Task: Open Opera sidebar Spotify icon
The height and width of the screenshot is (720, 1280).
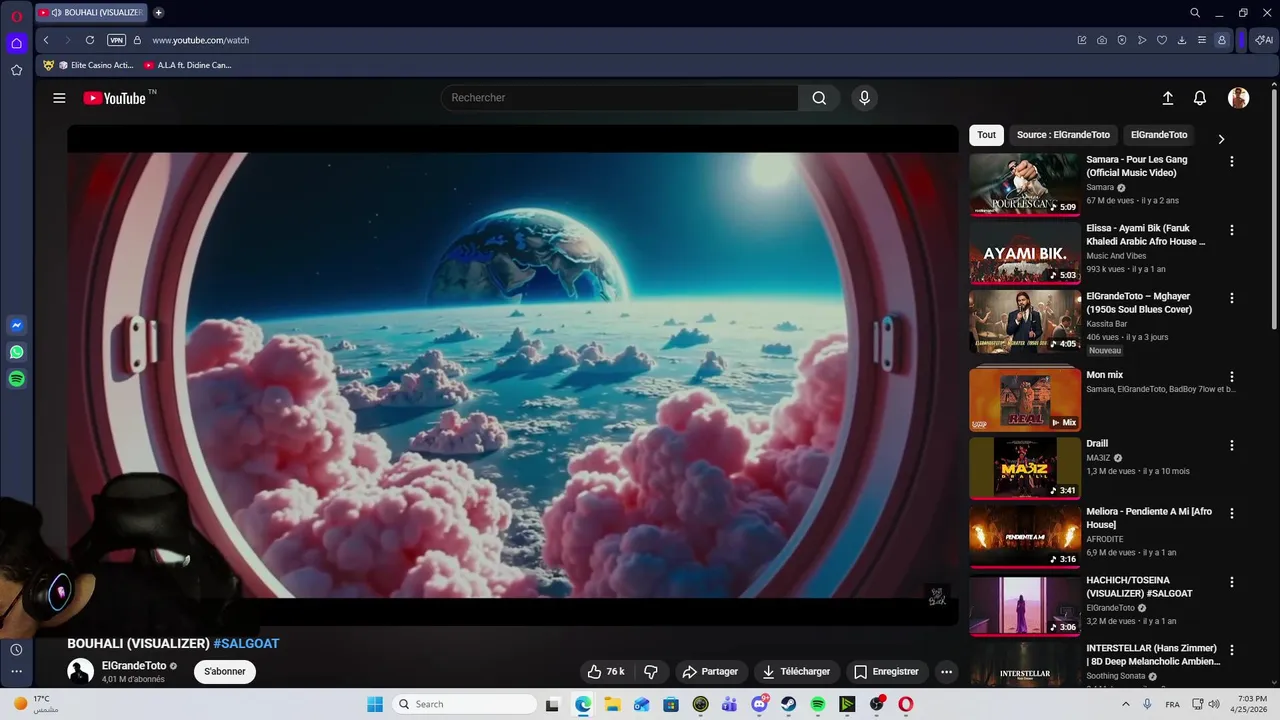Action: pos(16,379)
